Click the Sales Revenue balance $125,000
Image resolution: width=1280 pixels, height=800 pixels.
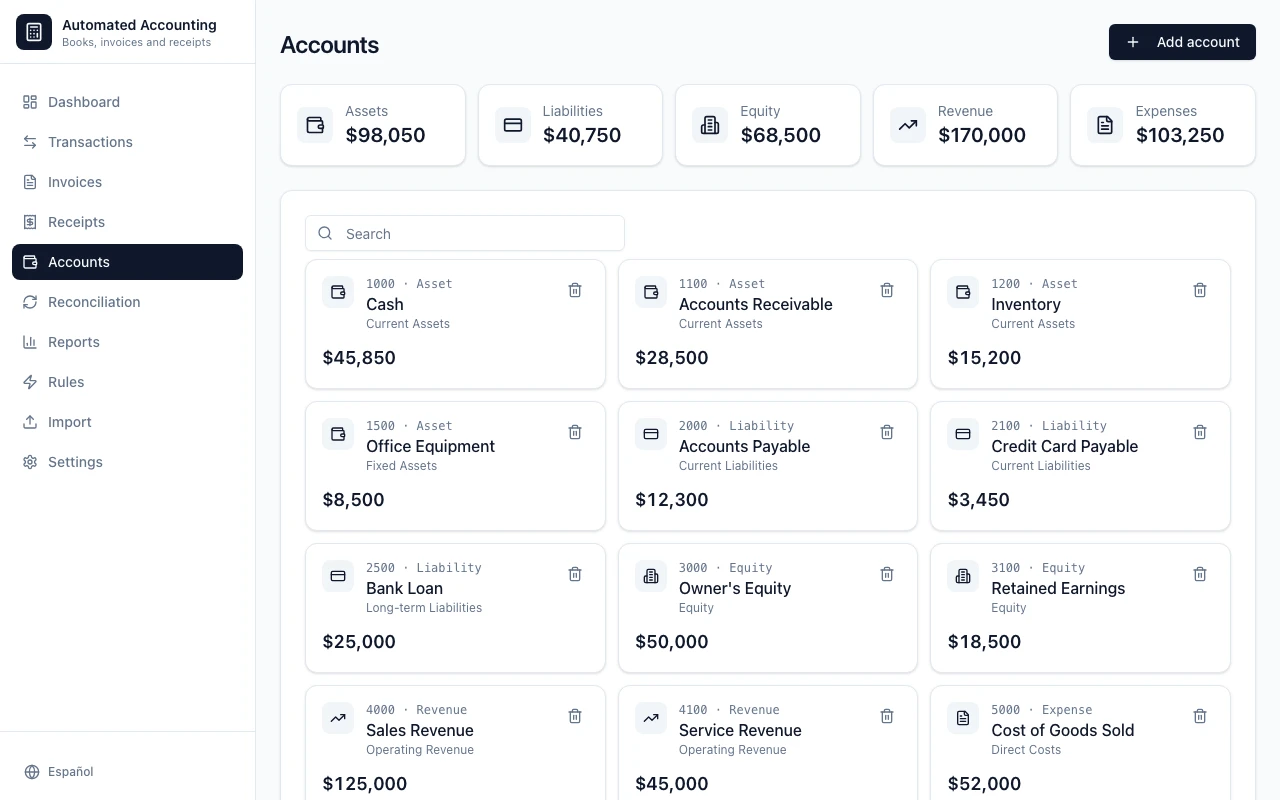point(365,784)
